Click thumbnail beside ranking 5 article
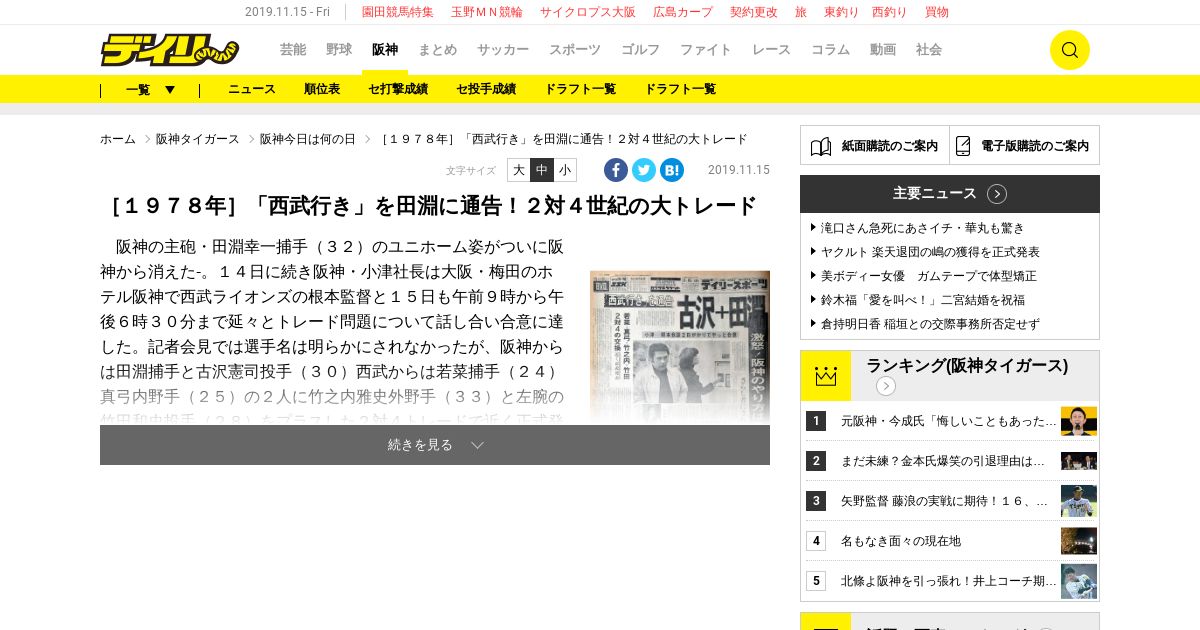The width and height of the screenshot is (1200, 630). point(1079,581)
